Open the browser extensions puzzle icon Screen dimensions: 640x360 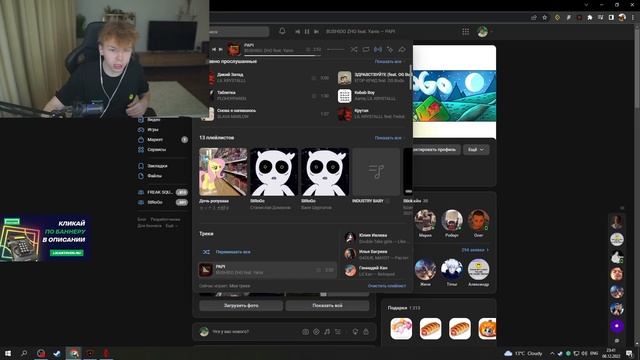pos(589,18)
